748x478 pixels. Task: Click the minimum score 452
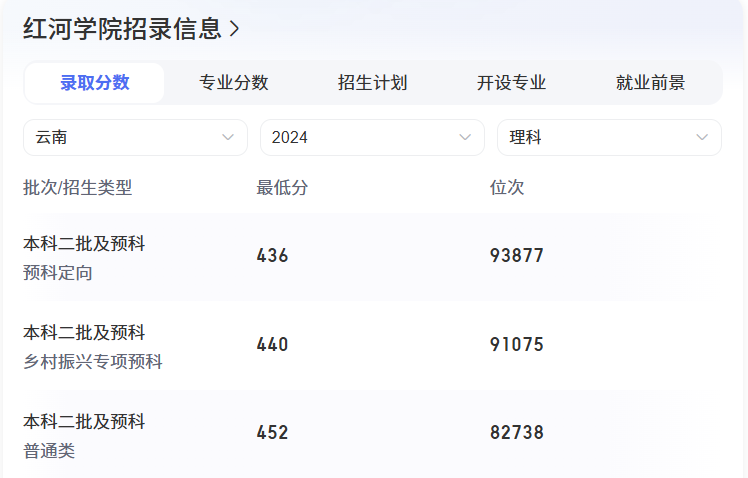point(272,433)
